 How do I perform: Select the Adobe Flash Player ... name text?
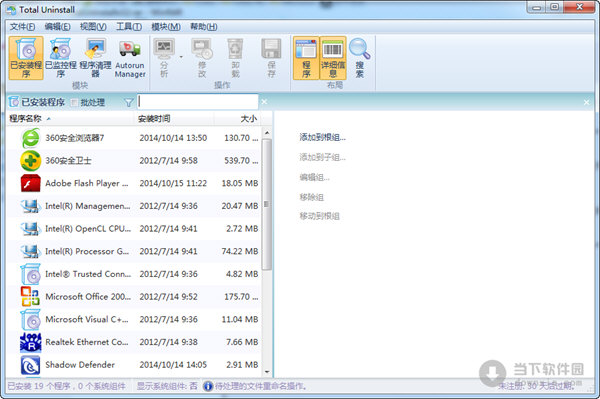pyautogui.click(x=87, y=183)
